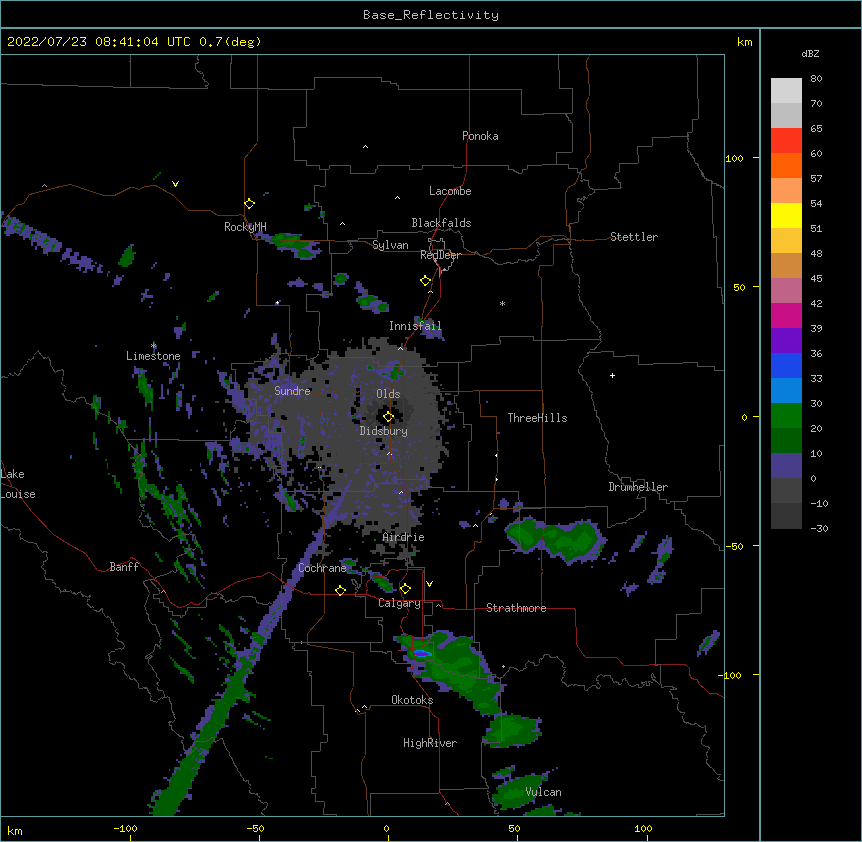Click the -50 tick on the bottom axis
862x842 pixels.
(255, 828)
